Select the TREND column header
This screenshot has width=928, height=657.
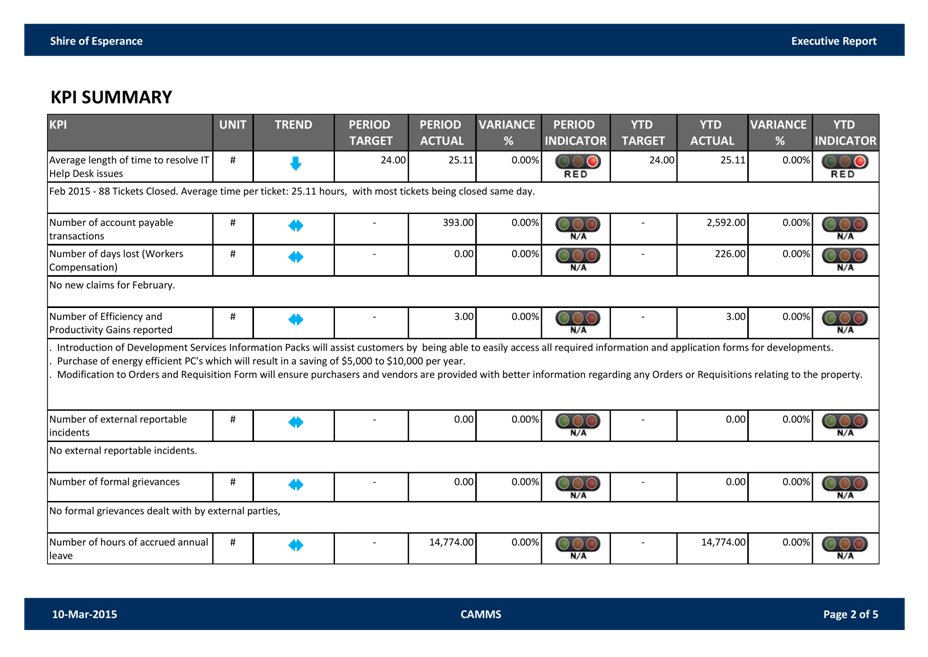tap(294, 125)
